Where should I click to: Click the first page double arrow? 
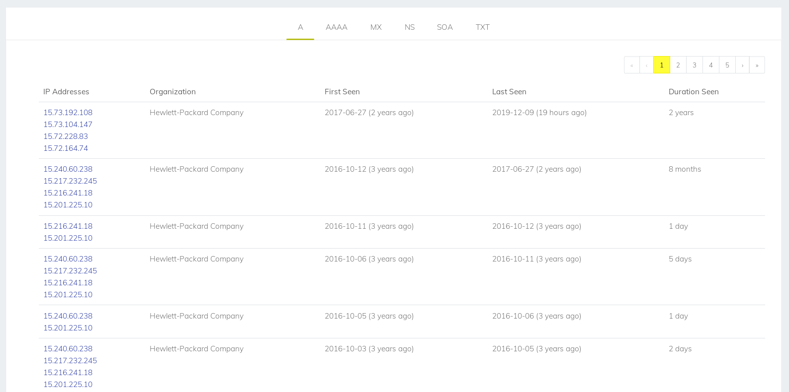pos(632,65)
